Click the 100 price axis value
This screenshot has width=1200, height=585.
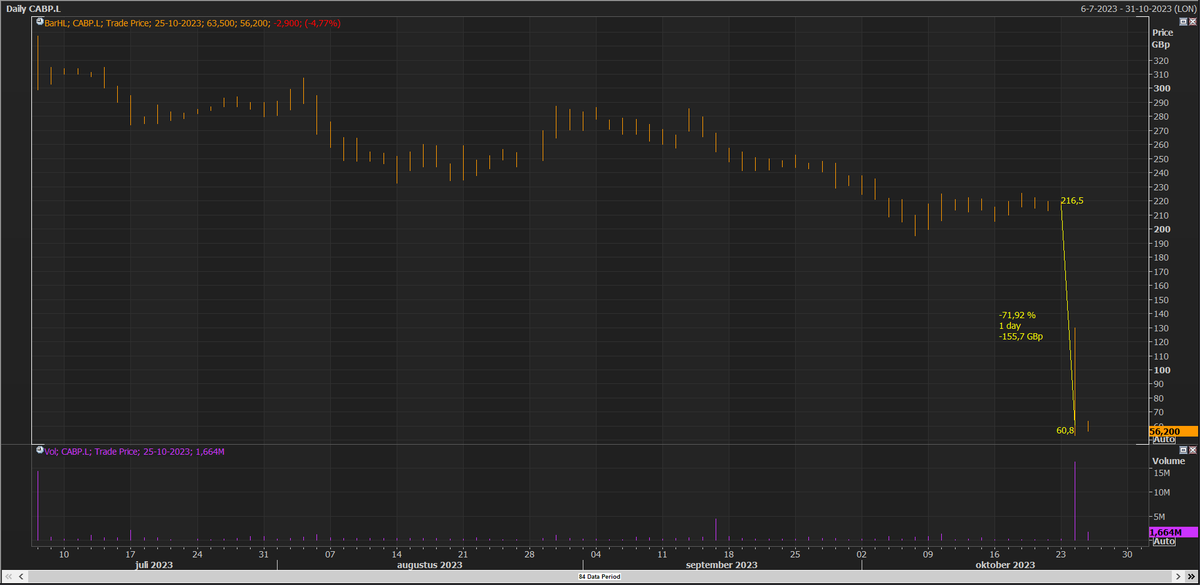point(1162,370)
